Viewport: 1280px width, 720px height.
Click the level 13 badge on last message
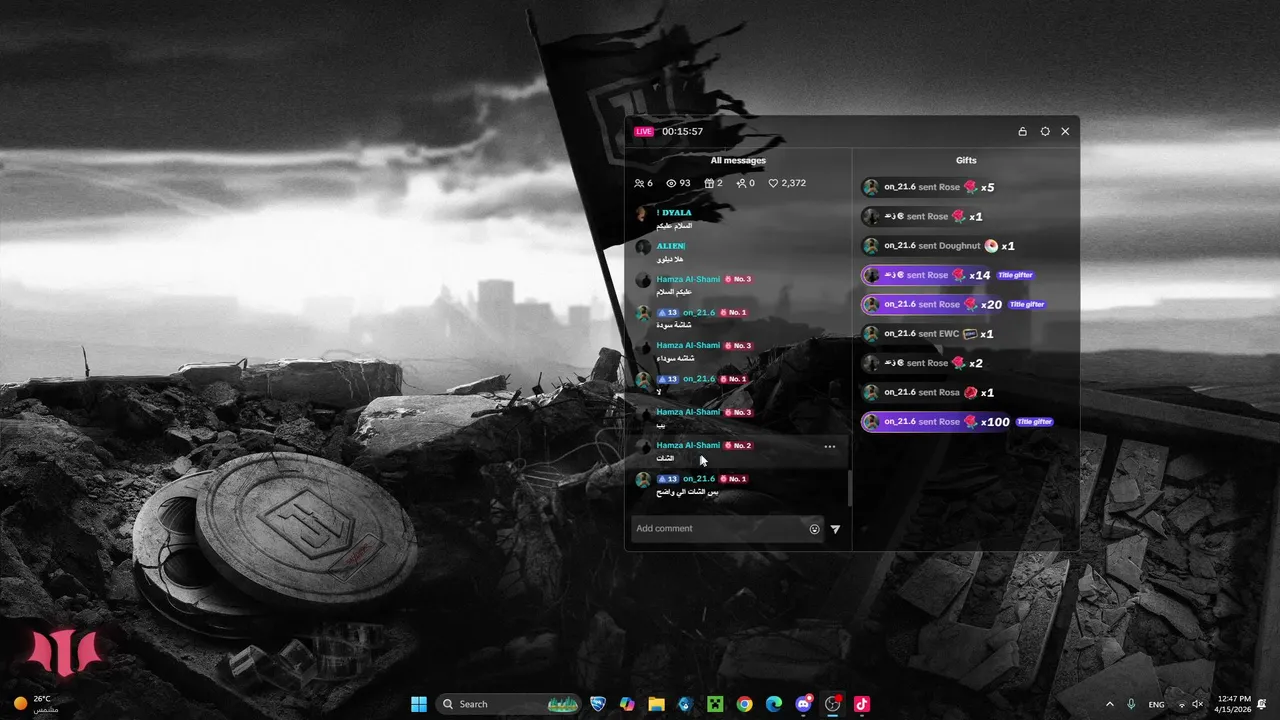[668, 479]
